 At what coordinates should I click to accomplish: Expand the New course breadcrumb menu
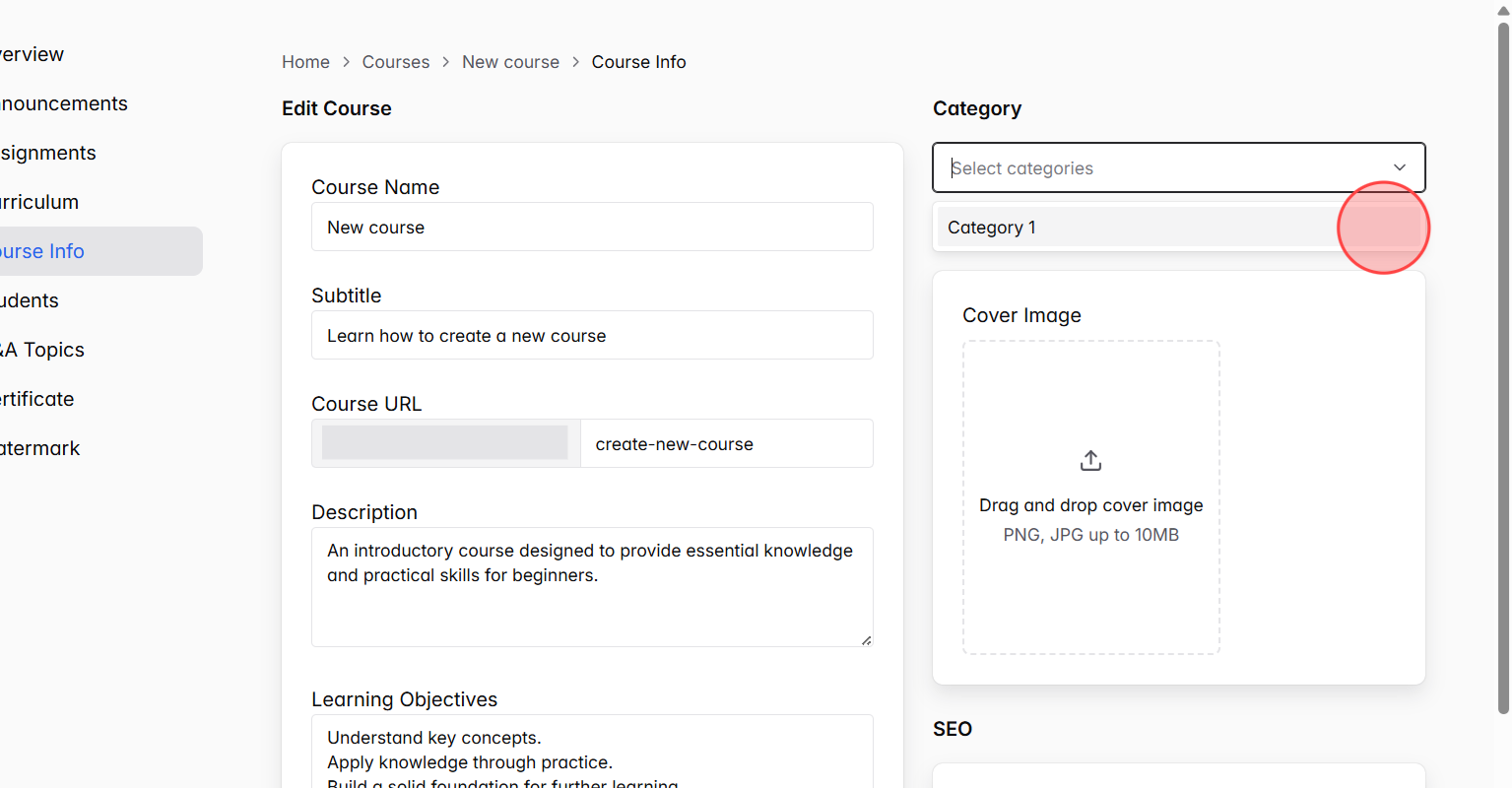(510, 61)
